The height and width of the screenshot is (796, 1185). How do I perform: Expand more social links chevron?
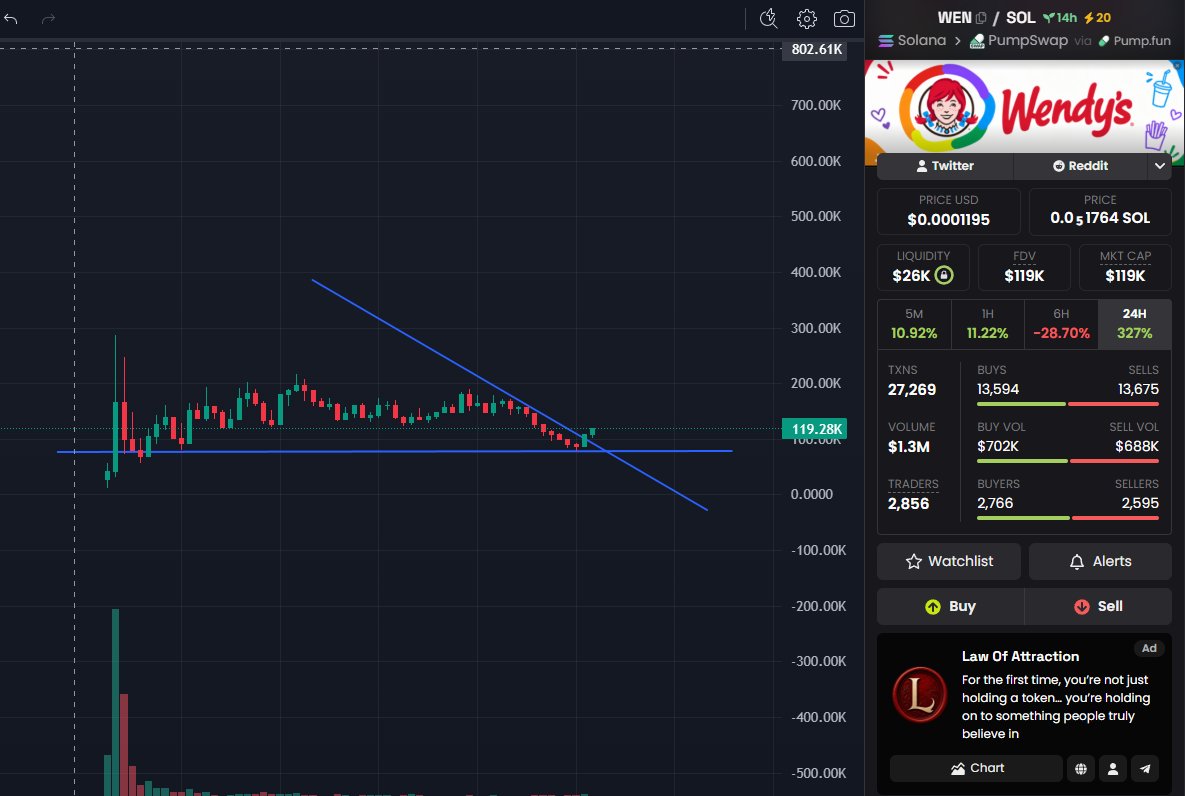coord(1159,166)
